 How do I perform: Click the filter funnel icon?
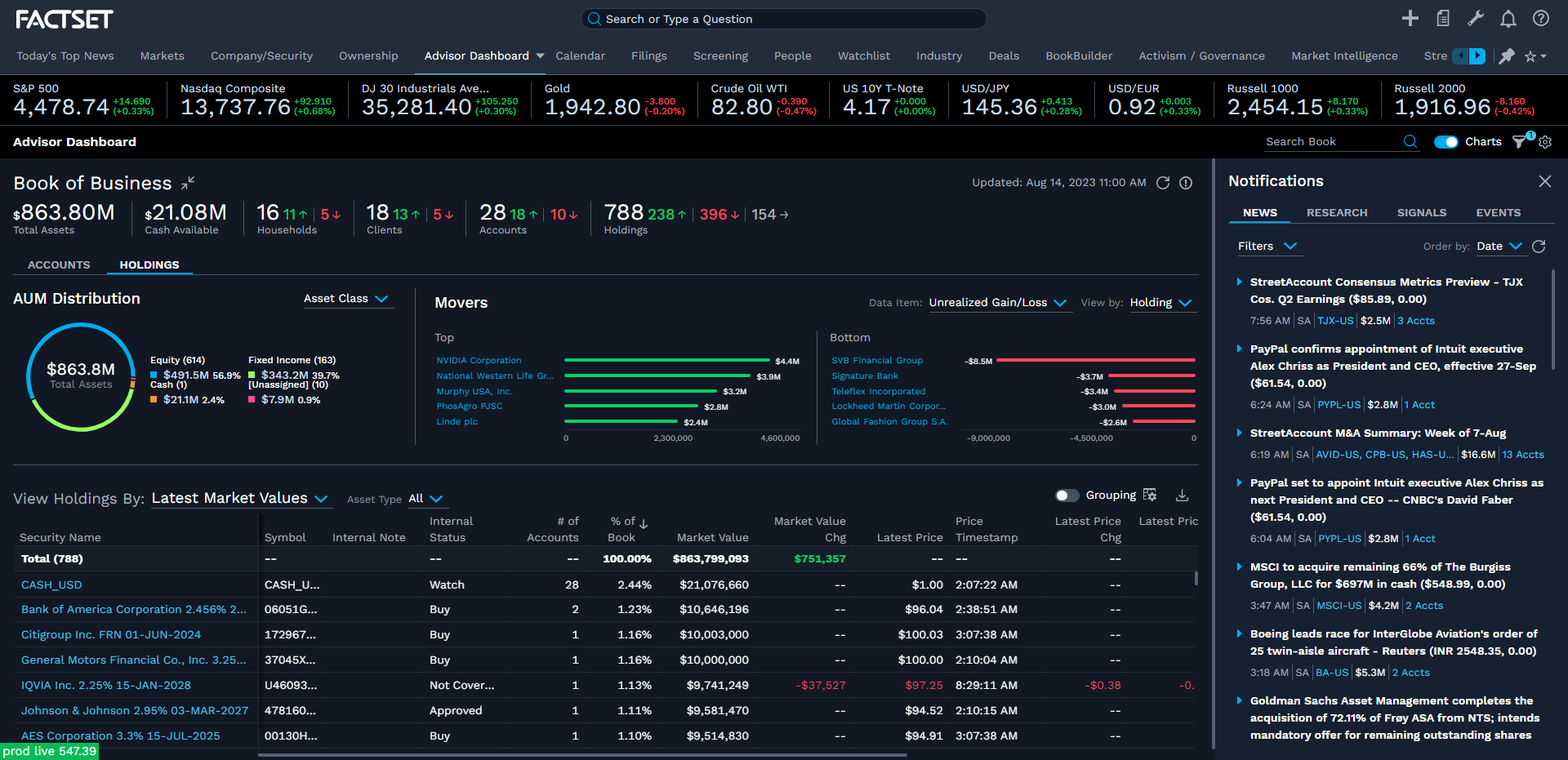pyautogui.click(x=1519, y=142)
